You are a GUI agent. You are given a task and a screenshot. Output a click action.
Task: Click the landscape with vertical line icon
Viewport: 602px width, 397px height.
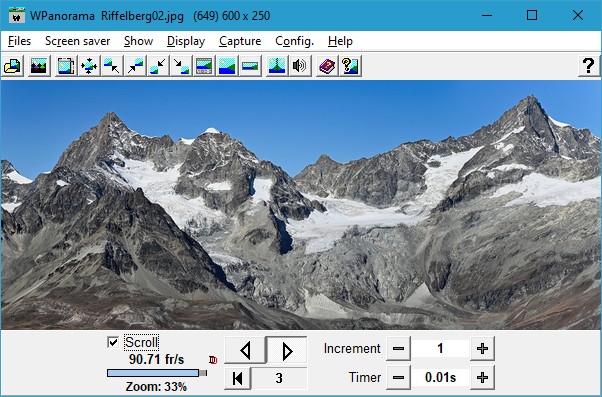click(277, 66)
